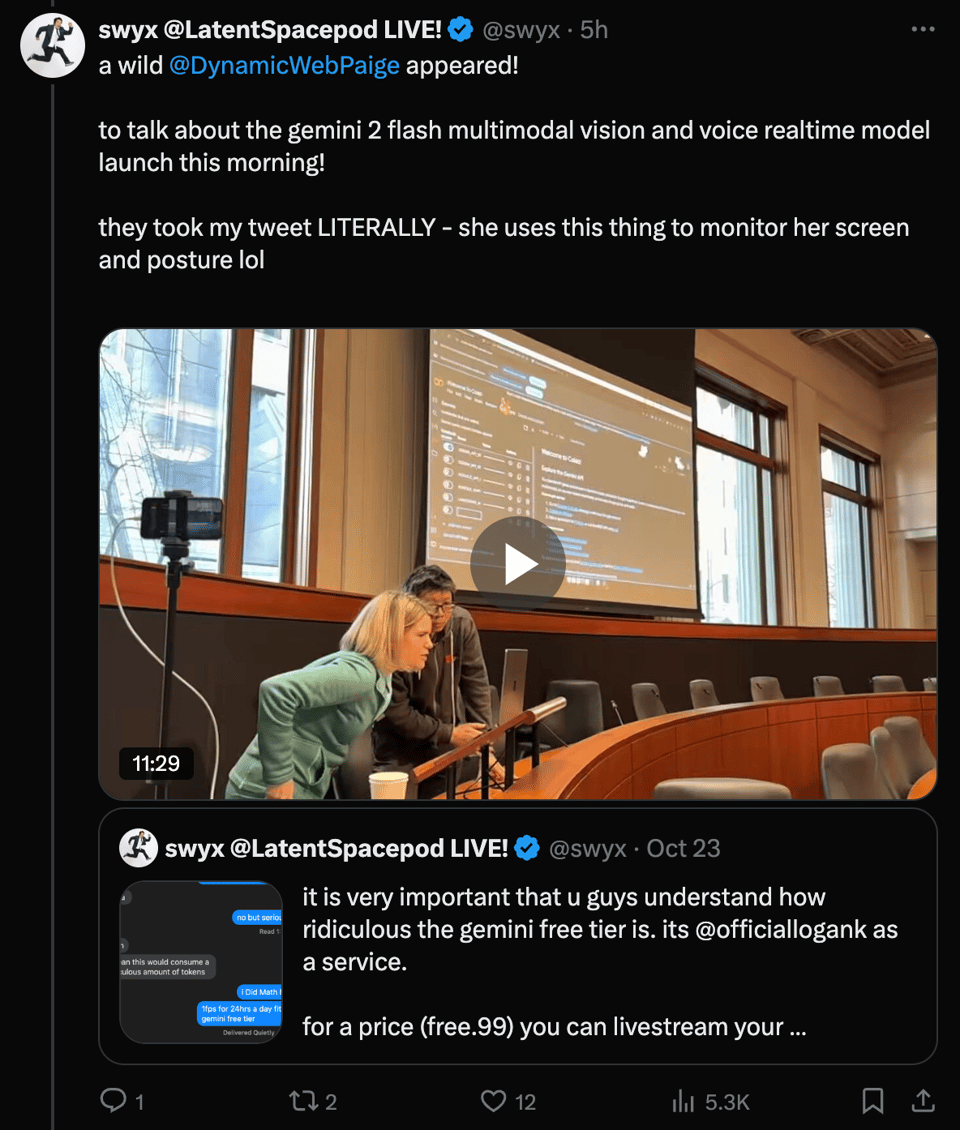Screen dimensions: 960x1130
Task: Click the quoted tweet's small swyx avatar
Action: click(x=138, y=848)
